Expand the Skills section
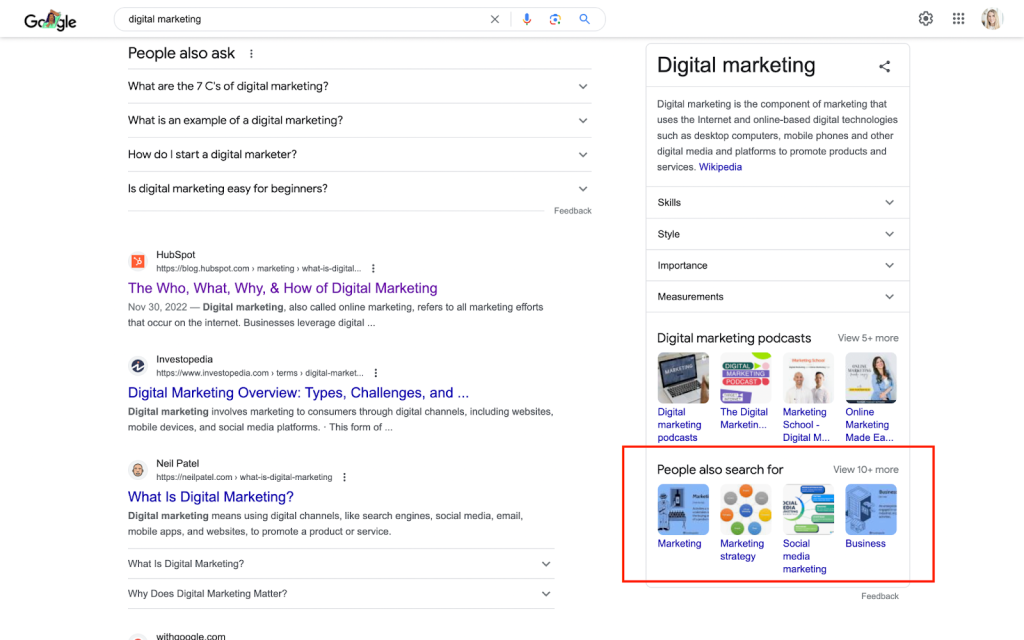This screenshot has width=1024, height=640. coord(777,202)
